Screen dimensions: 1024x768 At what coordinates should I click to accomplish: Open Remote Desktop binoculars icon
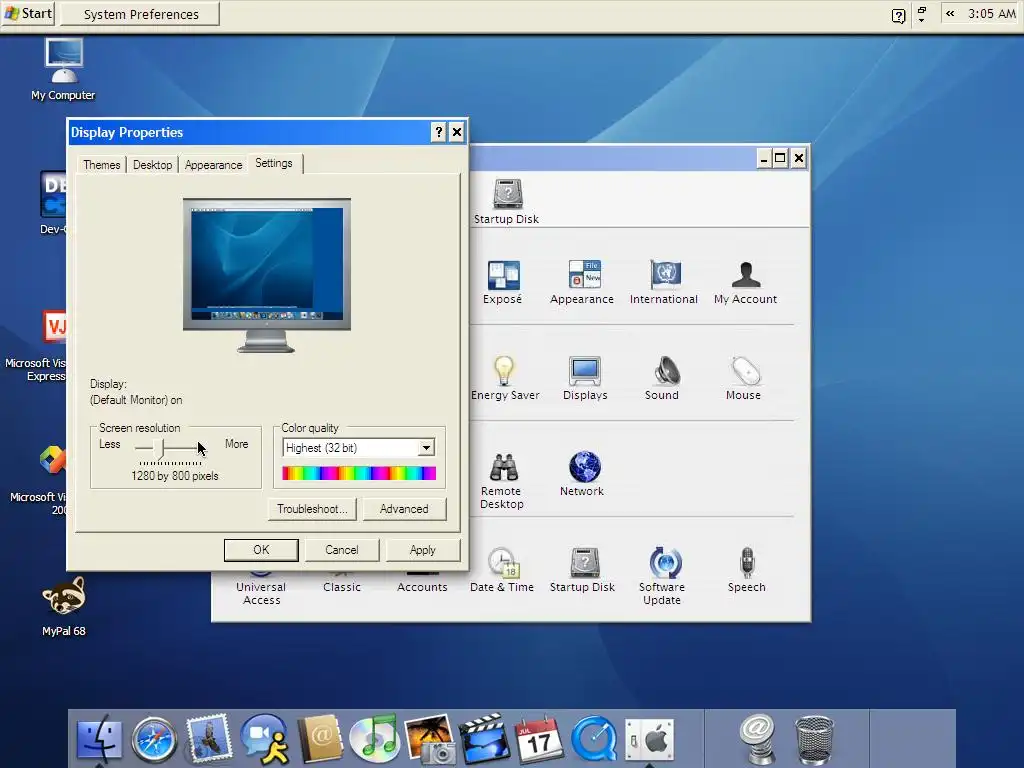pos(502,481)
